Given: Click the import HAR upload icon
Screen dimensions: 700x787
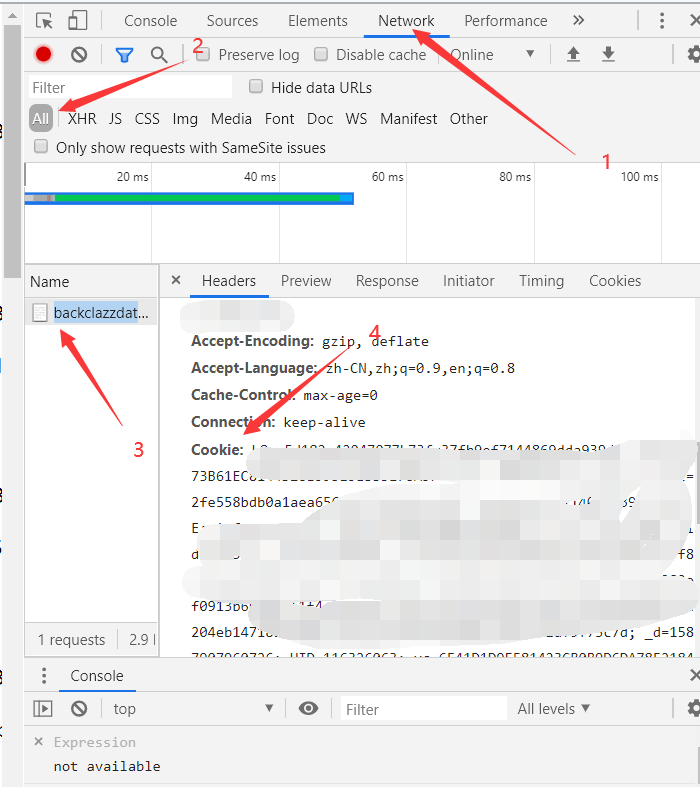Looking at the screenshot, I should (x=573, y=55).
